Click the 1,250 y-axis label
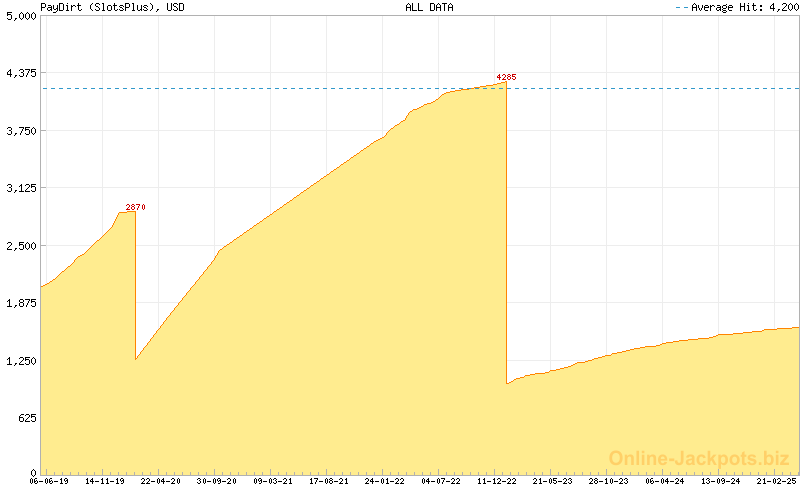Screen dimensions: 800x490 (x=20, y=361)
